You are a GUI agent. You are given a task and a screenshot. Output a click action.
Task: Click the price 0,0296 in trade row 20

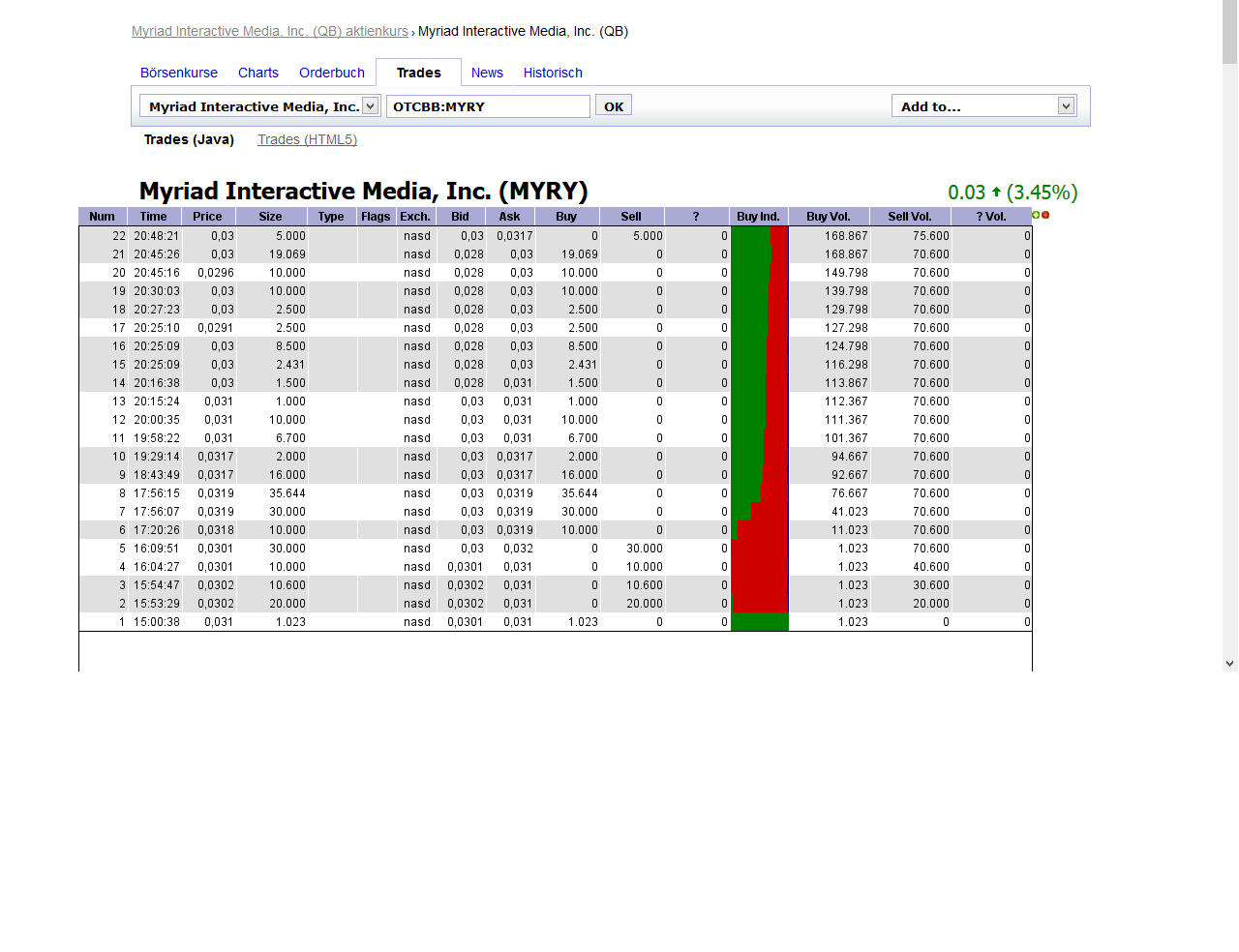tap(216, 273)
